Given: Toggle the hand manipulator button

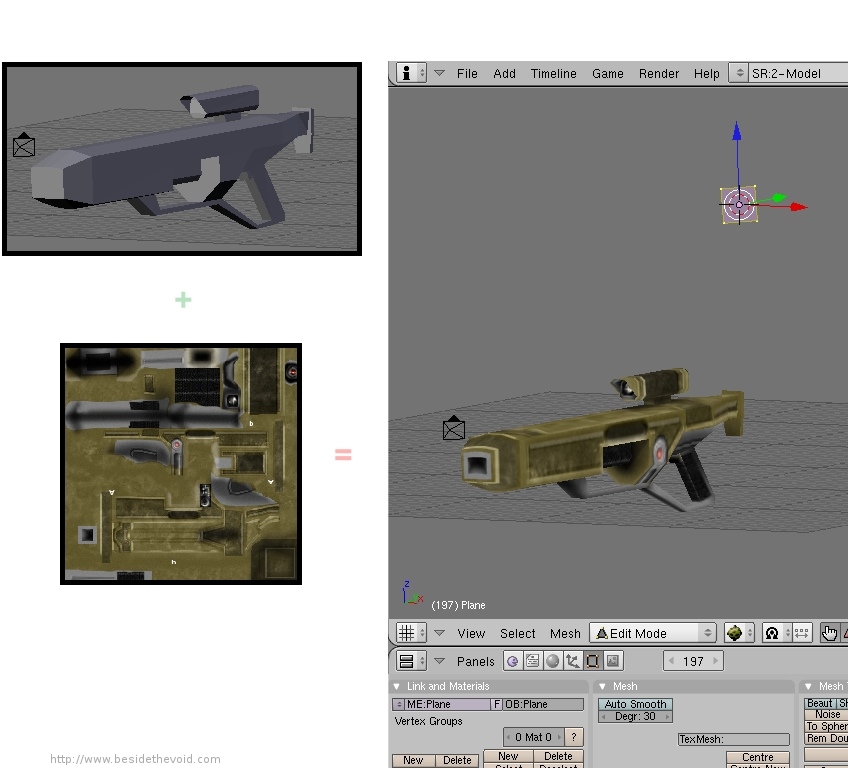Looking at the screenshot, I should [x=829, y=633].
